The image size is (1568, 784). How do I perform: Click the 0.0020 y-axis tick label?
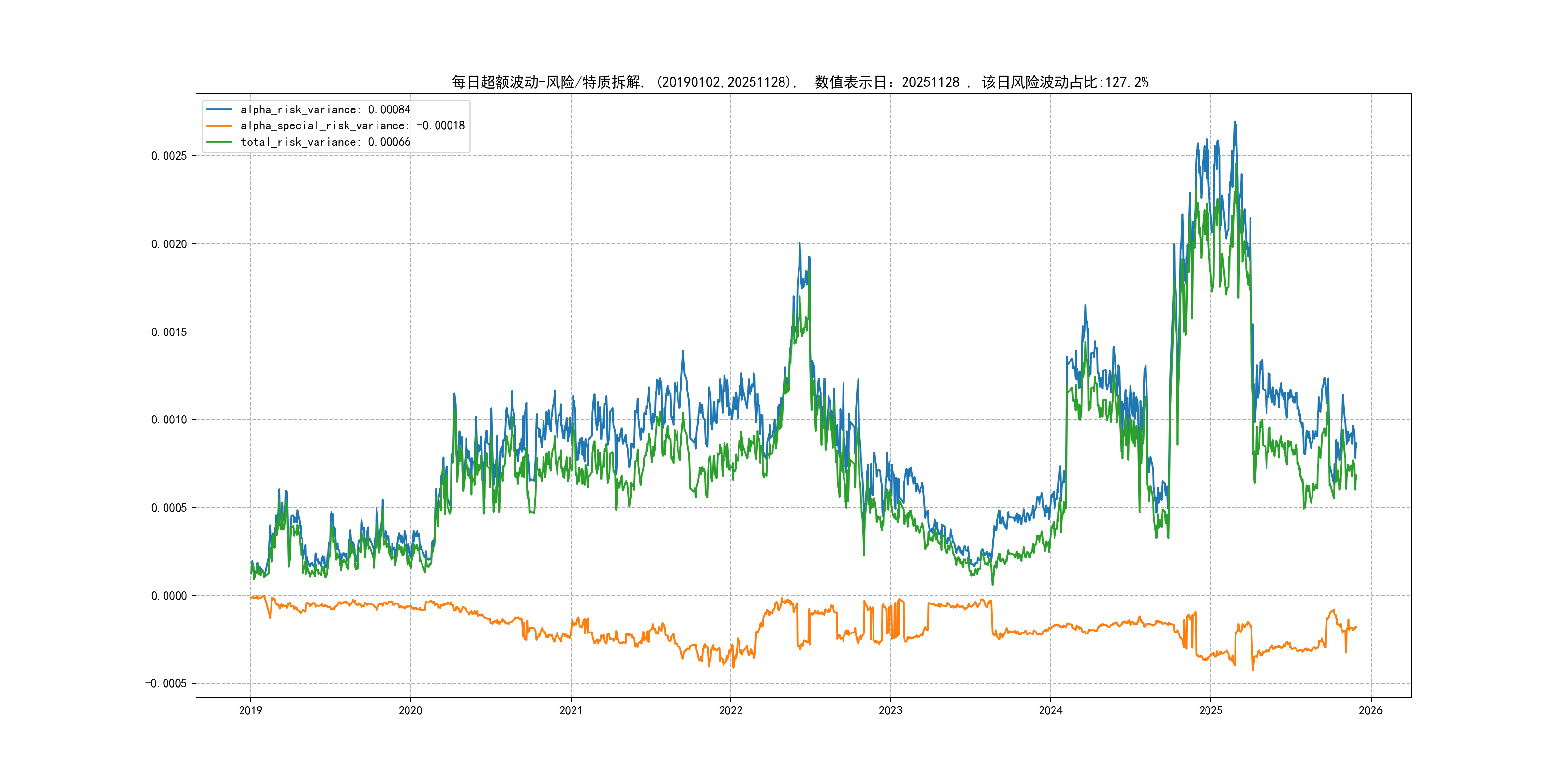[x=168, y=244]
